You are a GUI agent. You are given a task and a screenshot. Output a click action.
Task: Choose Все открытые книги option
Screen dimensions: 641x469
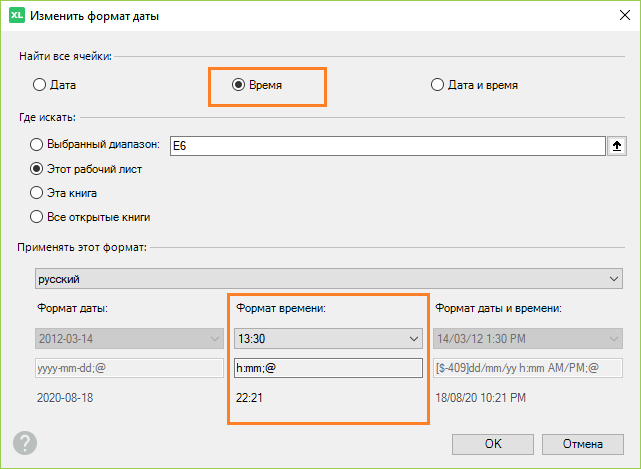coord(38,217)
